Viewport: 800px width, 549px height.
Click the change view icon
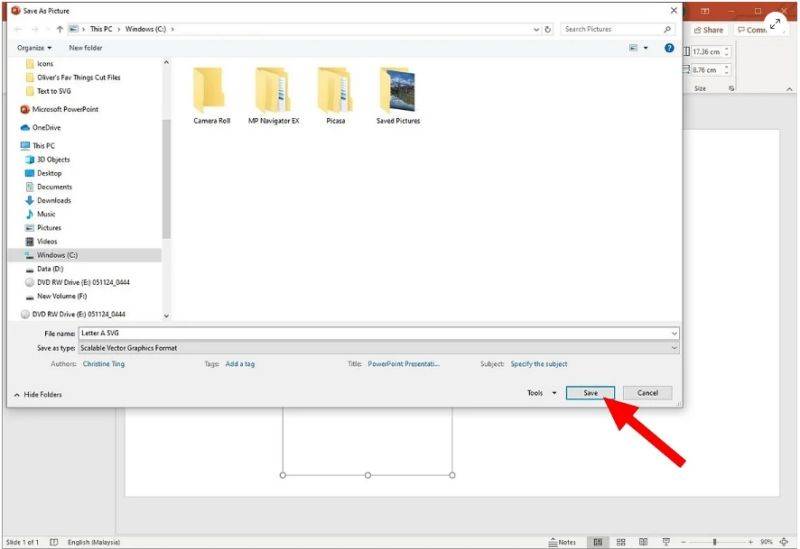(633, 47)
